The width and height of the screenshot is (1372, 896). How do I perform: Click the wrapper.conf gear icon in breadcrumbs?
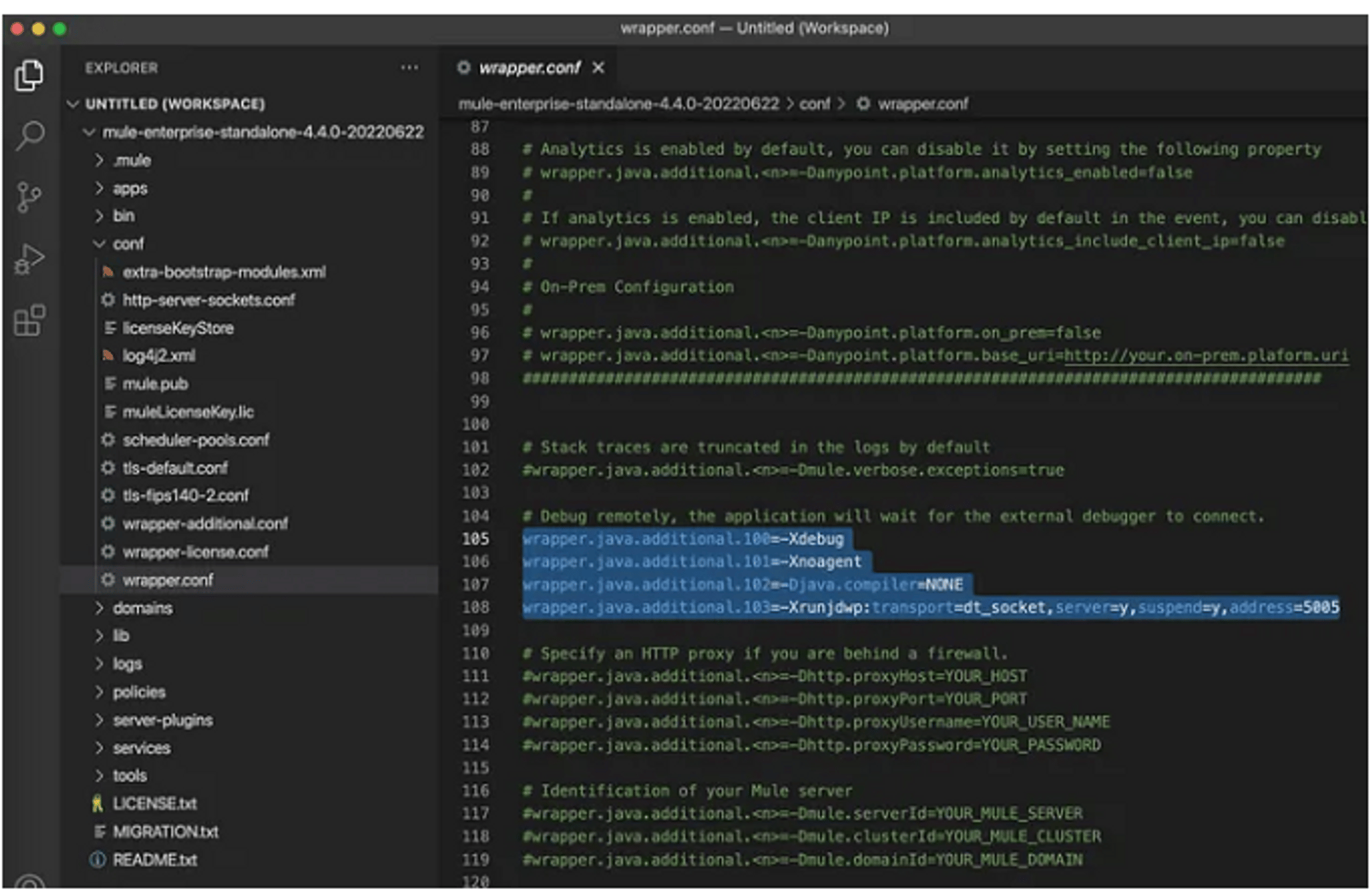[x=861, y=104]
